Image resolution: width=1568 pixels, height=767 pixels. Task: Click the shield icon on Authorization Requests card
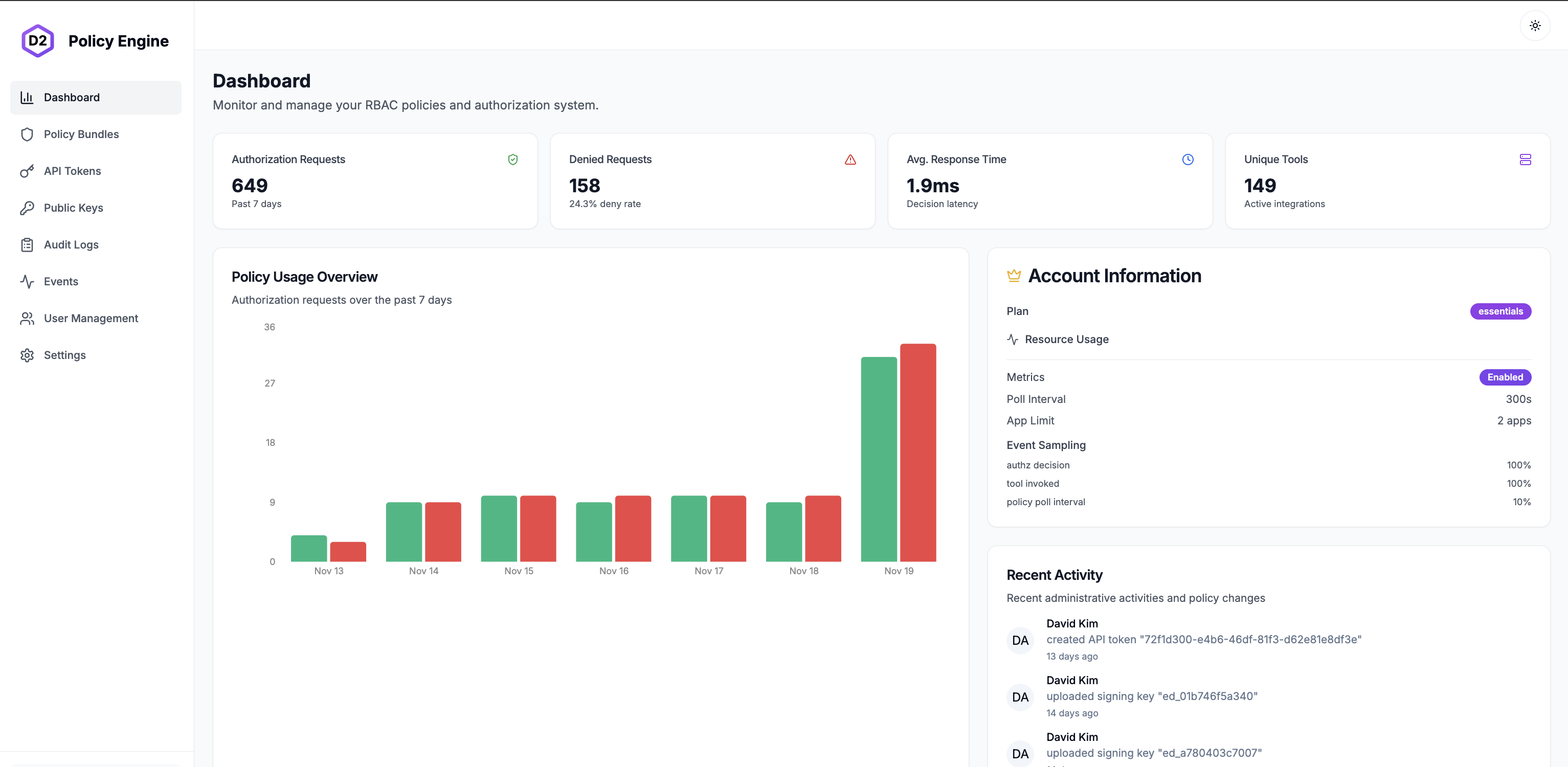coord(512,160)
